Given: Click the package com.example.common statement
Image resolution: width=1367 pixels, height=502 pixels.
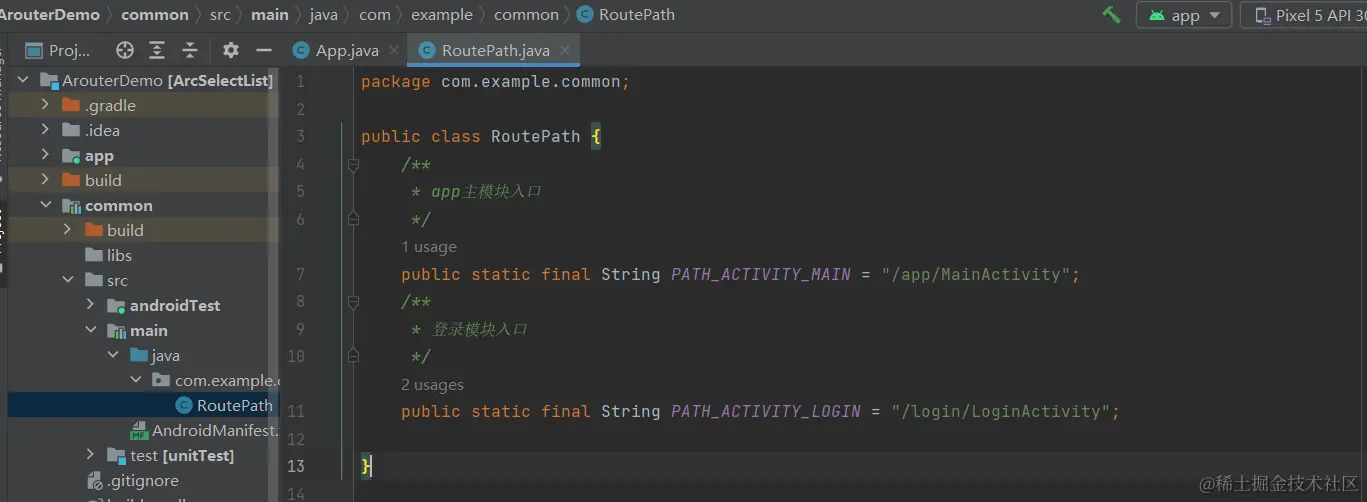Looking at the screenshot, I should click(495, 82).
